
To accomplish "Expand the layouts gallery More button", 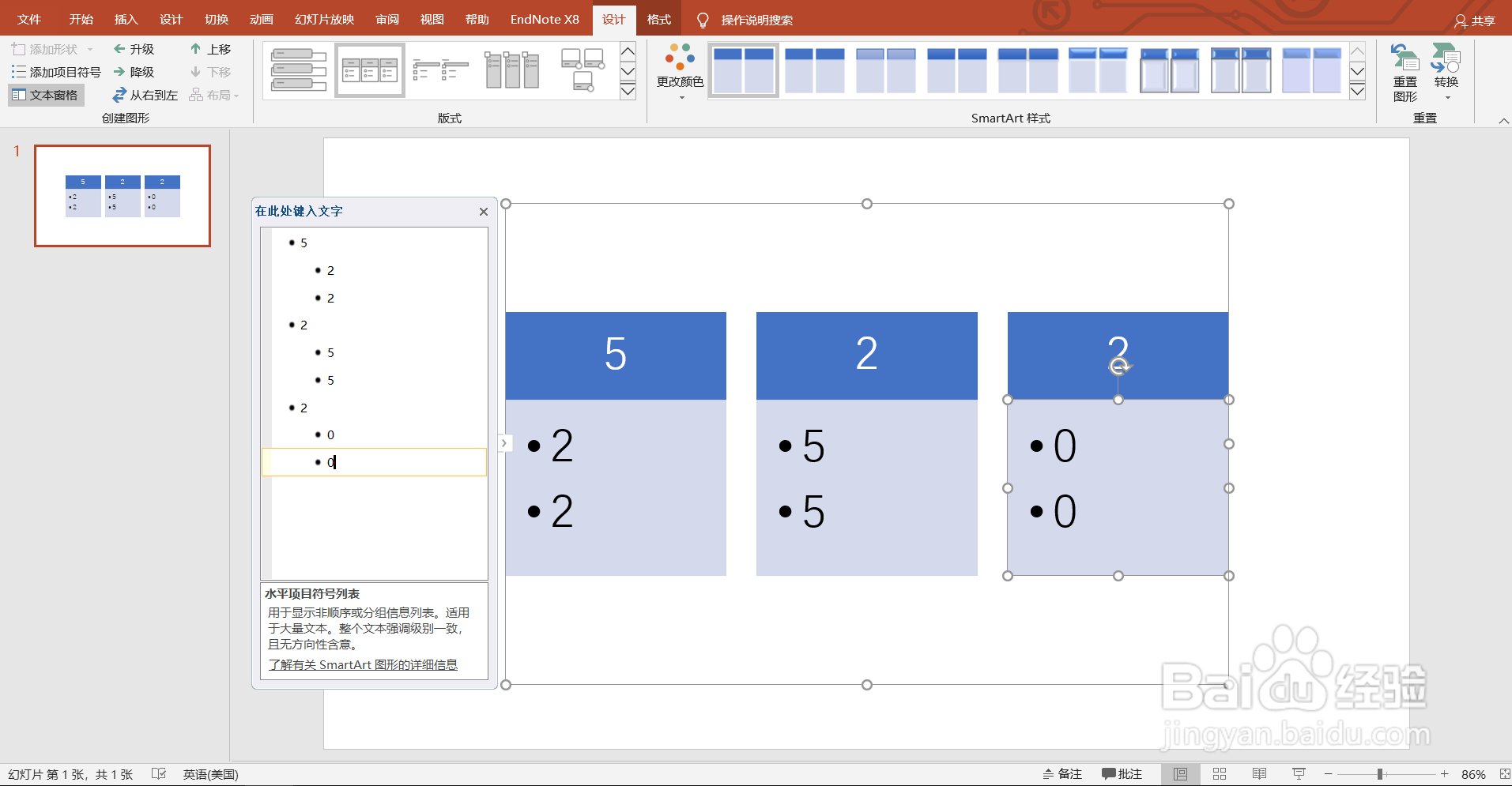I will coord(628,91).
